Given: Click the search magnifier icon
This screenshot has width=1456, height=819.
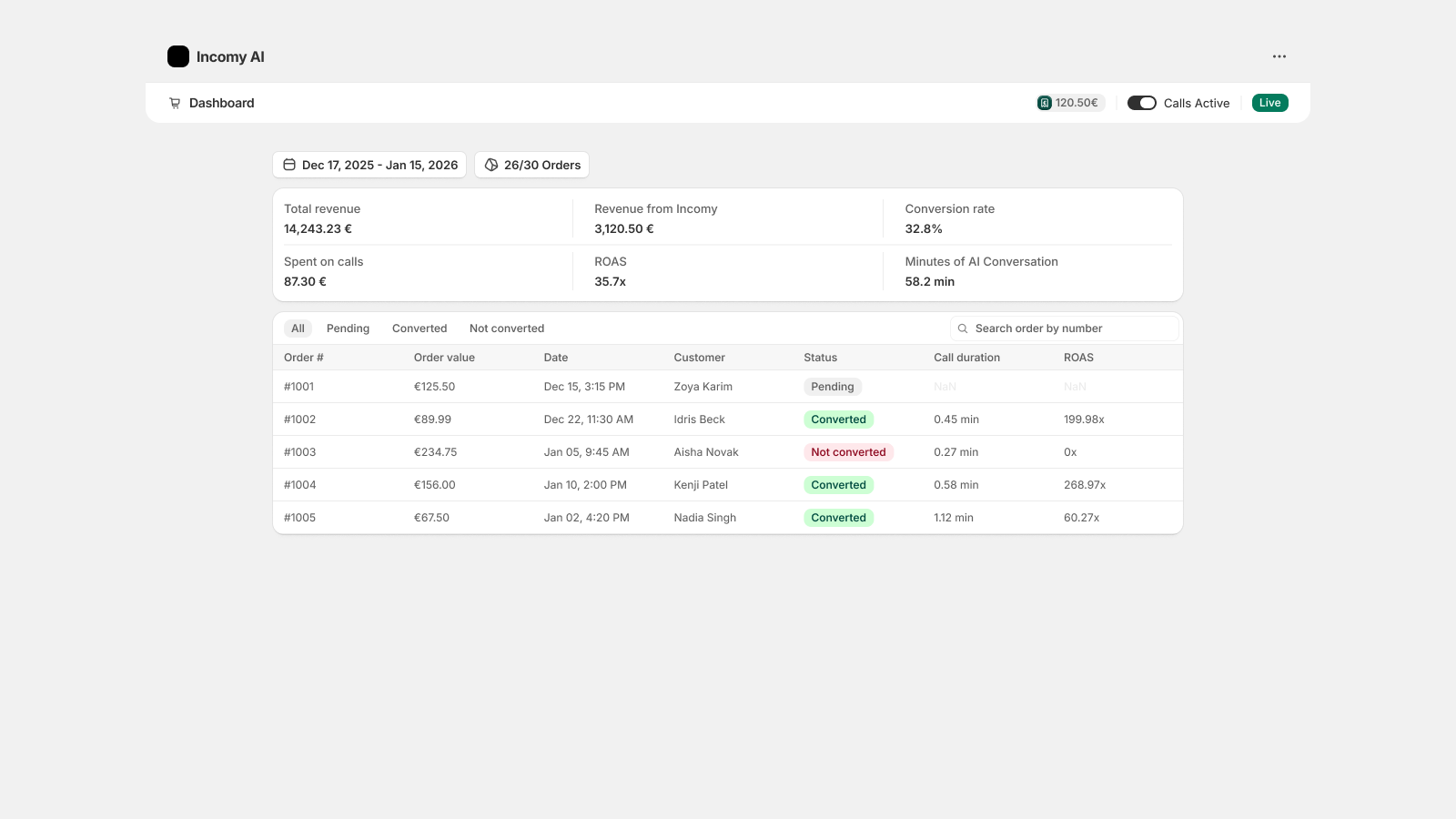Looking at the screenshot, I should point(963,329).
